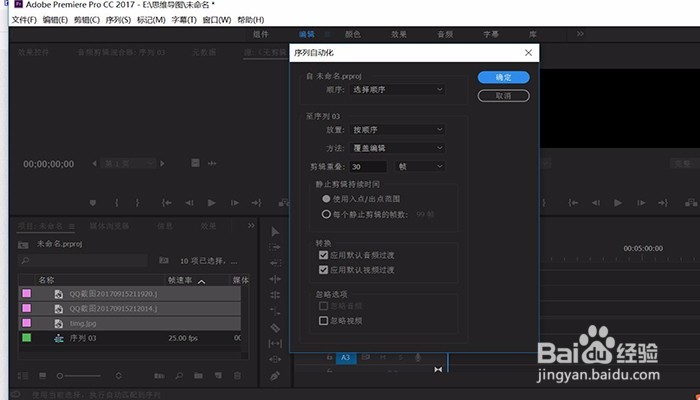Open the Sequence (序列) menu

pyautogui.click(x=118, y=20)
